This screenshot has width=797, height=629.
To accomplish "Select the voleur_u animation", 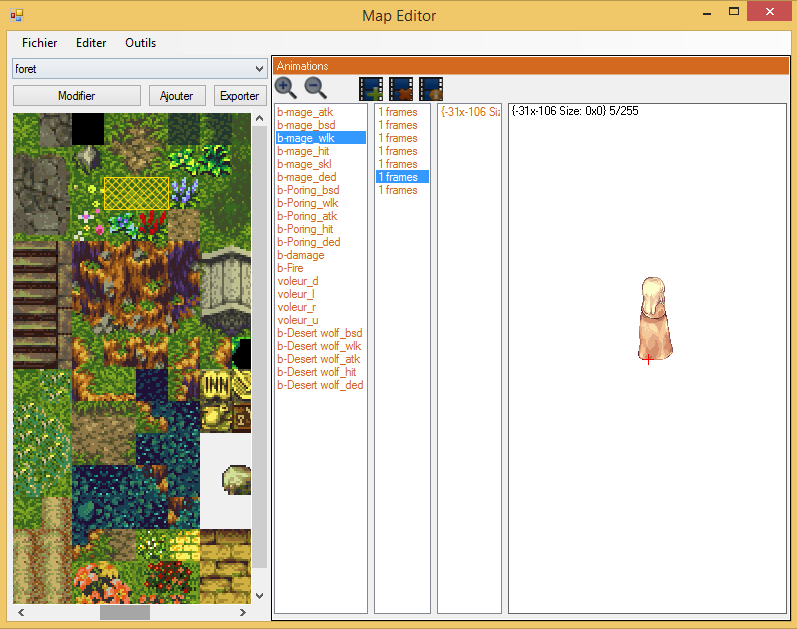I will tap(321, 320).
